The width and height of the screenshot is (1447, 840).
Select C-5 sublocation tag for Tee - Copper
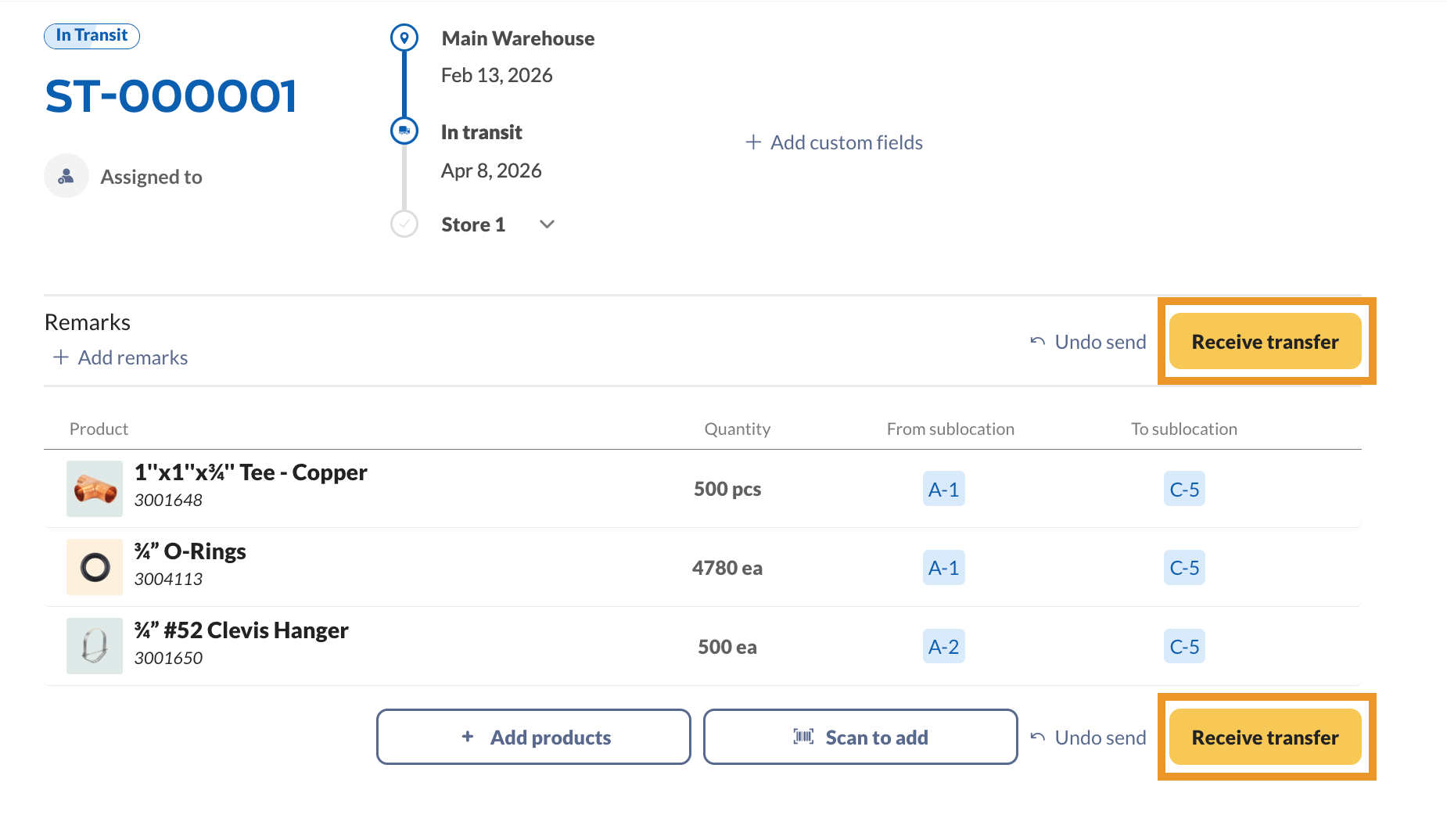pos(1184,490)
